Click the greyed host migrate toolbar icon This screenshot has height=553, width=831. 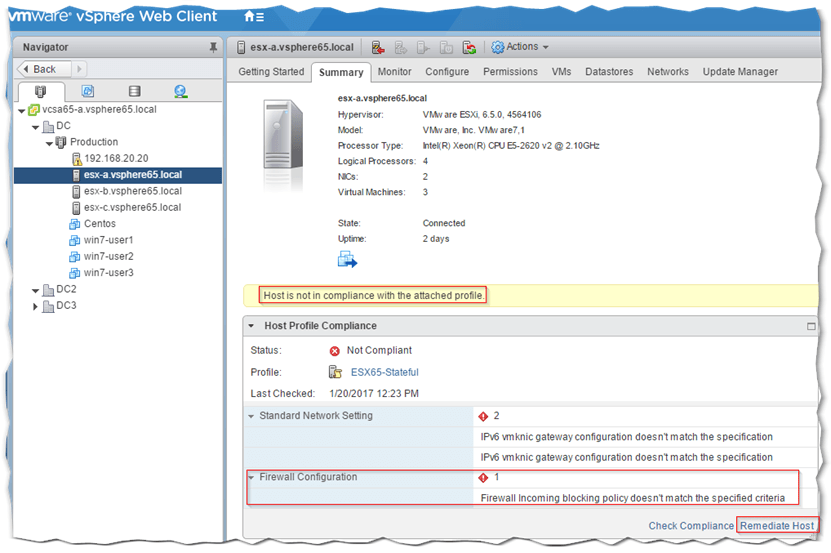pyautogui.click(x=401, y=48)
